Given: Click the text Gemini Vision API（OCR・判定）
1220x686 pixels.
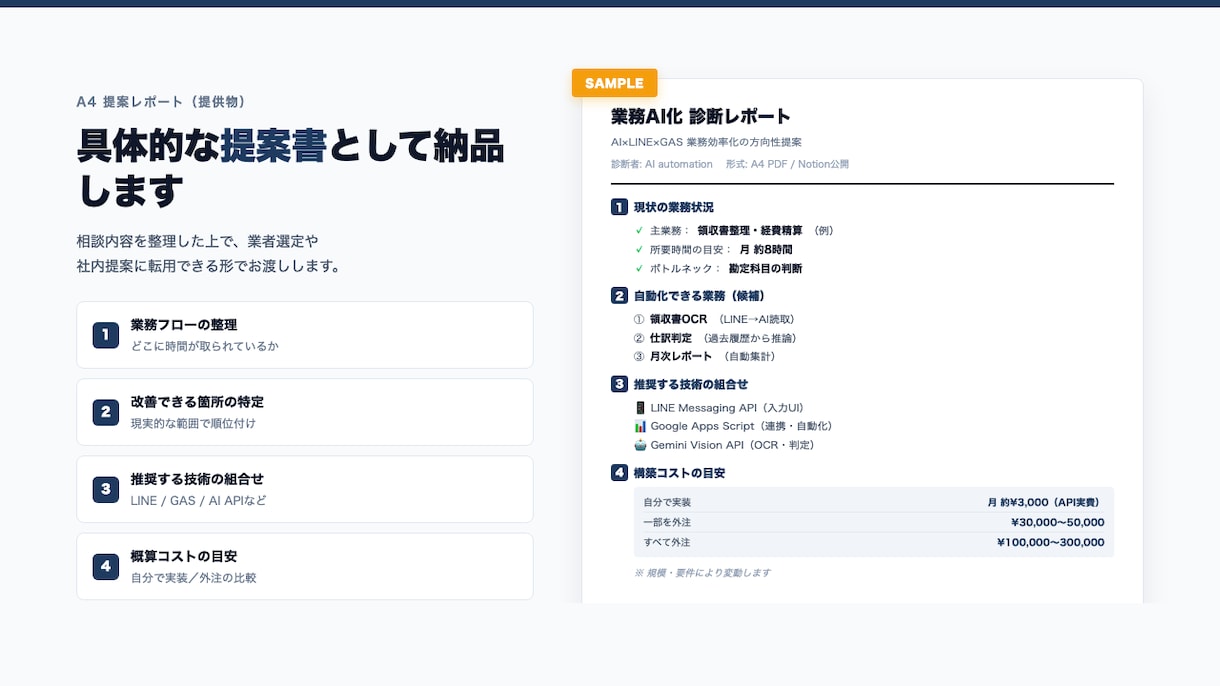Looking at the screenshot, I should click(x=732, y=445).
